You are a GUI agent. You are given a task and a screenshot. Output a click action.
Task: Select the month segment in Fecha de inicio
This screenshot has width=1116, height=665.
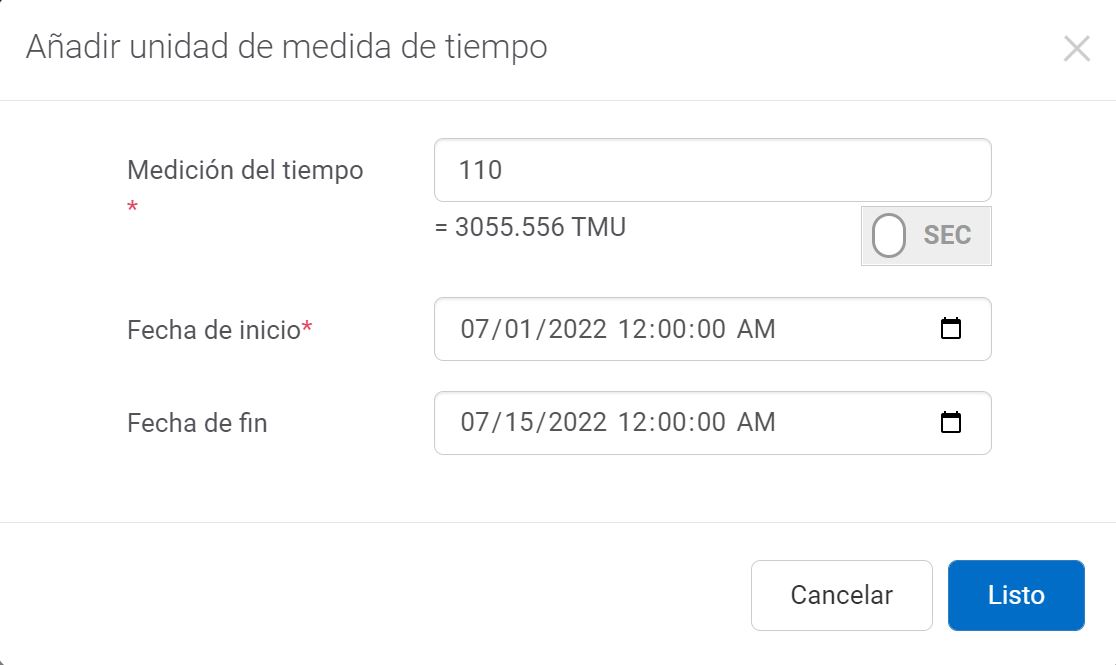(473, 329)
